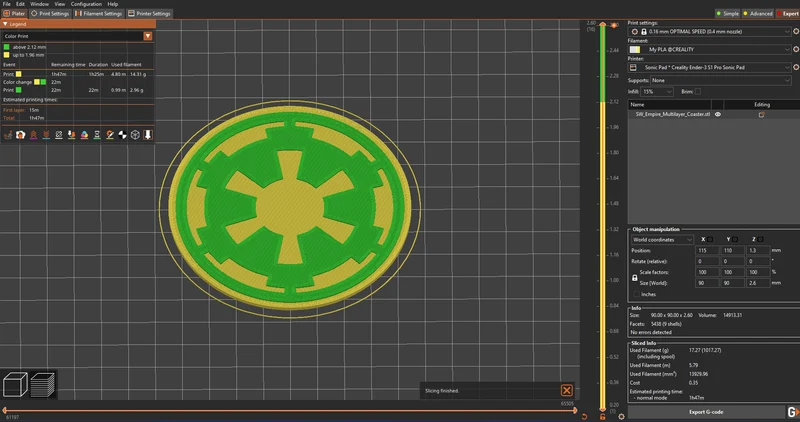The height and width of the screenshot is (422, 800).
Task: Click the gear icon beside the Filament preset
Action: 796,49
